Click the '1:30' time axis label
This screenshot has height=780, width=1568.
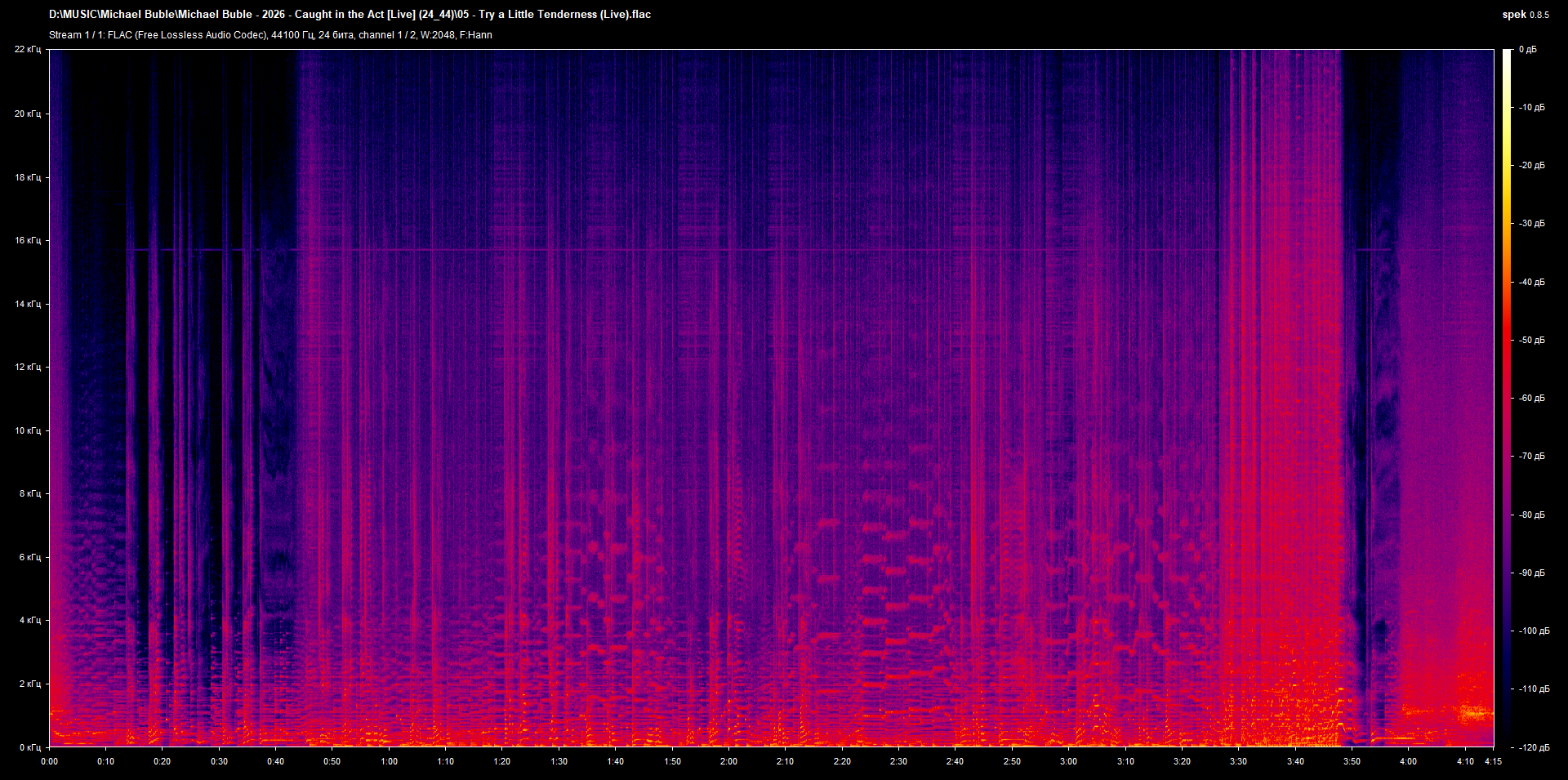click(559, 761)
